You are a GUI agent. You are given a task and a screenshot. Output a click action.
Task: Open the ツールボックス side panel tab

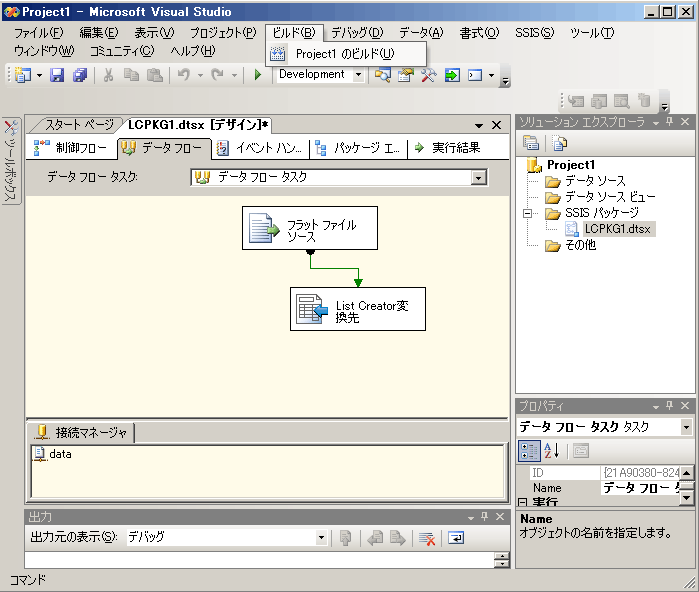click(11, 160)
